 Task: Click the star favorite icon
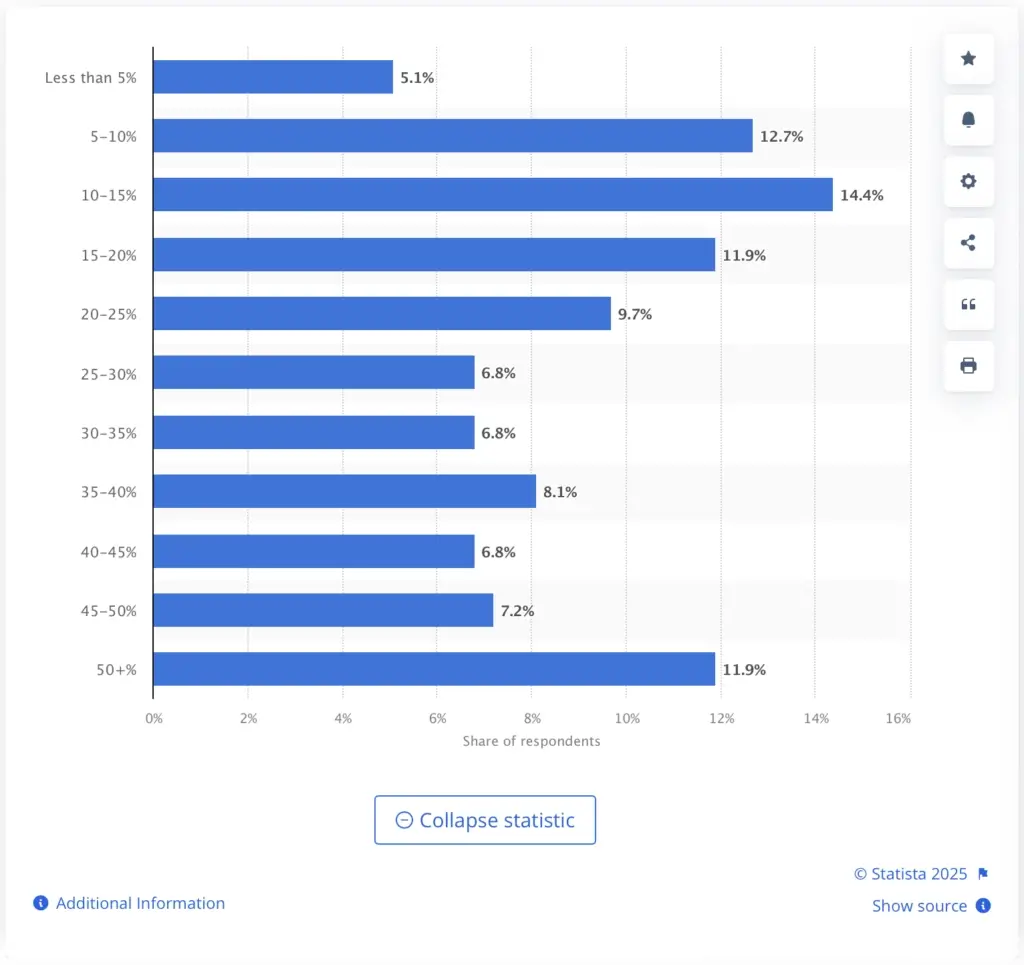pyautogui.click(x=968, y=58)
